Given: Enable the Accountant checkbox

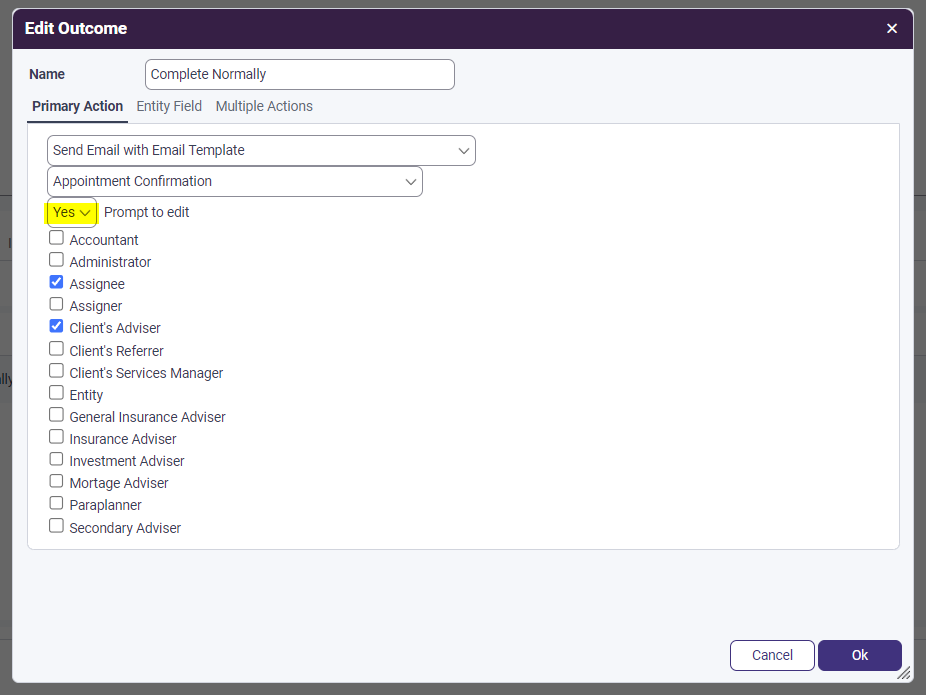Looking at the screenshot, I should coord(57,239).
